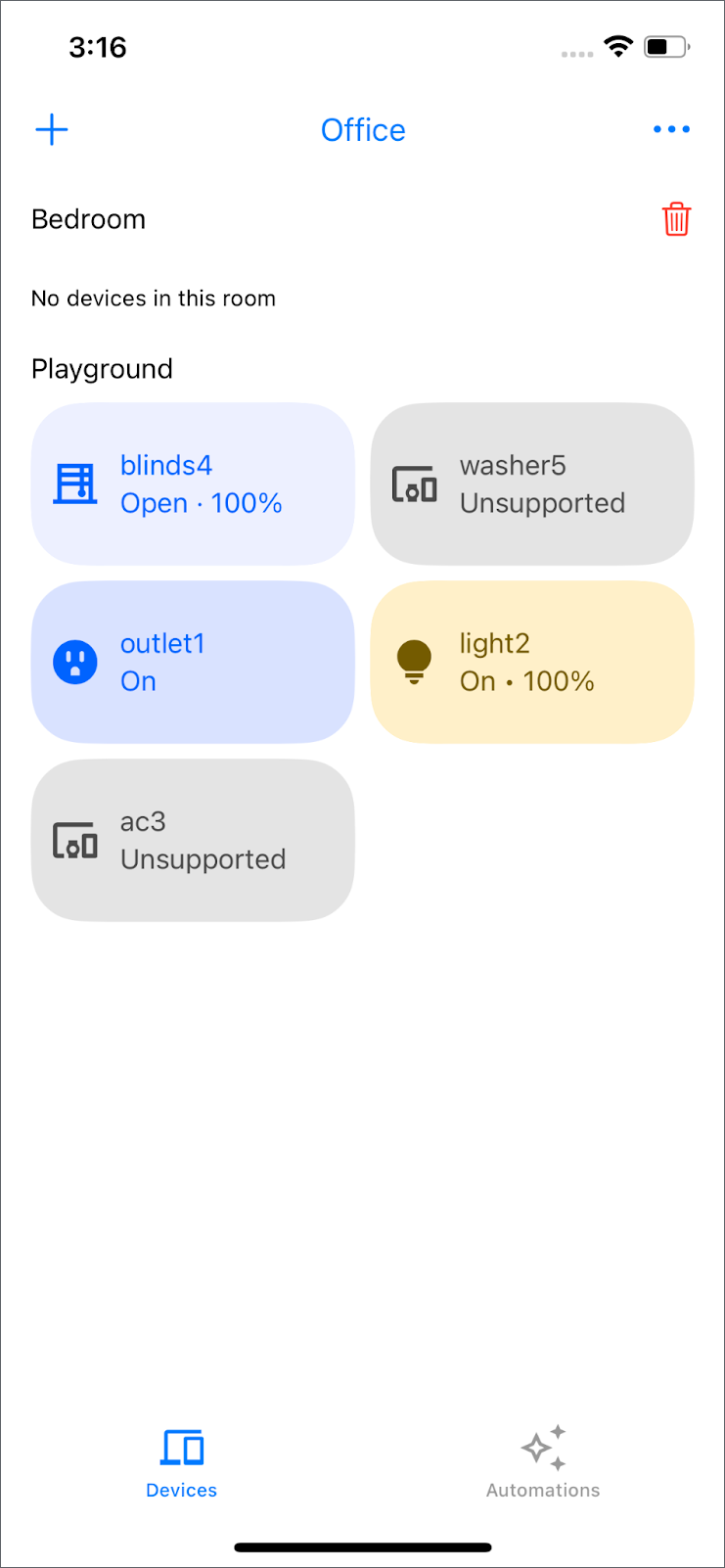Tap the outlet1 plug icon
This screenshot has height=1568, width=725.
[75, 663]
